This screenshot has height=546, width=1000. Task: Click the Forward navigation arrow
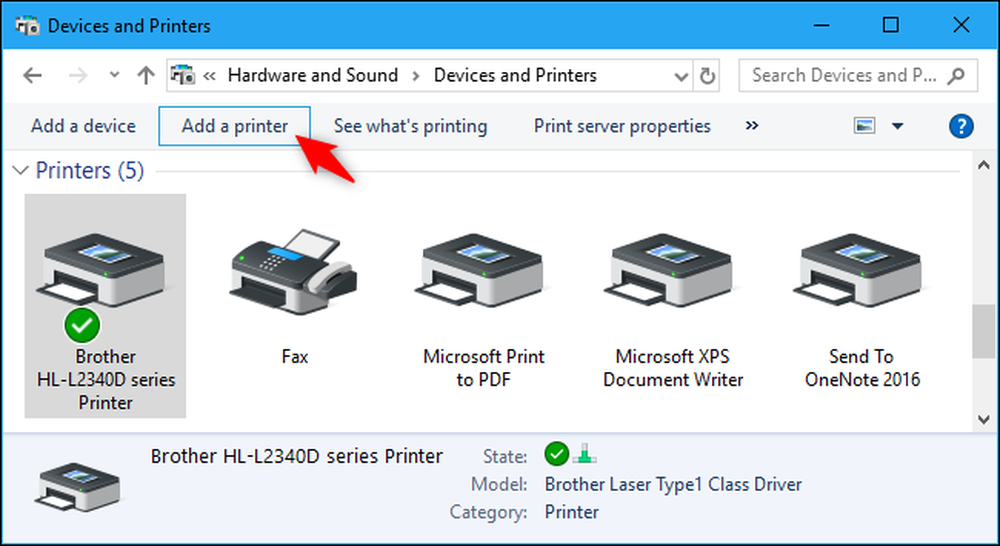click(x=78, y=76)
